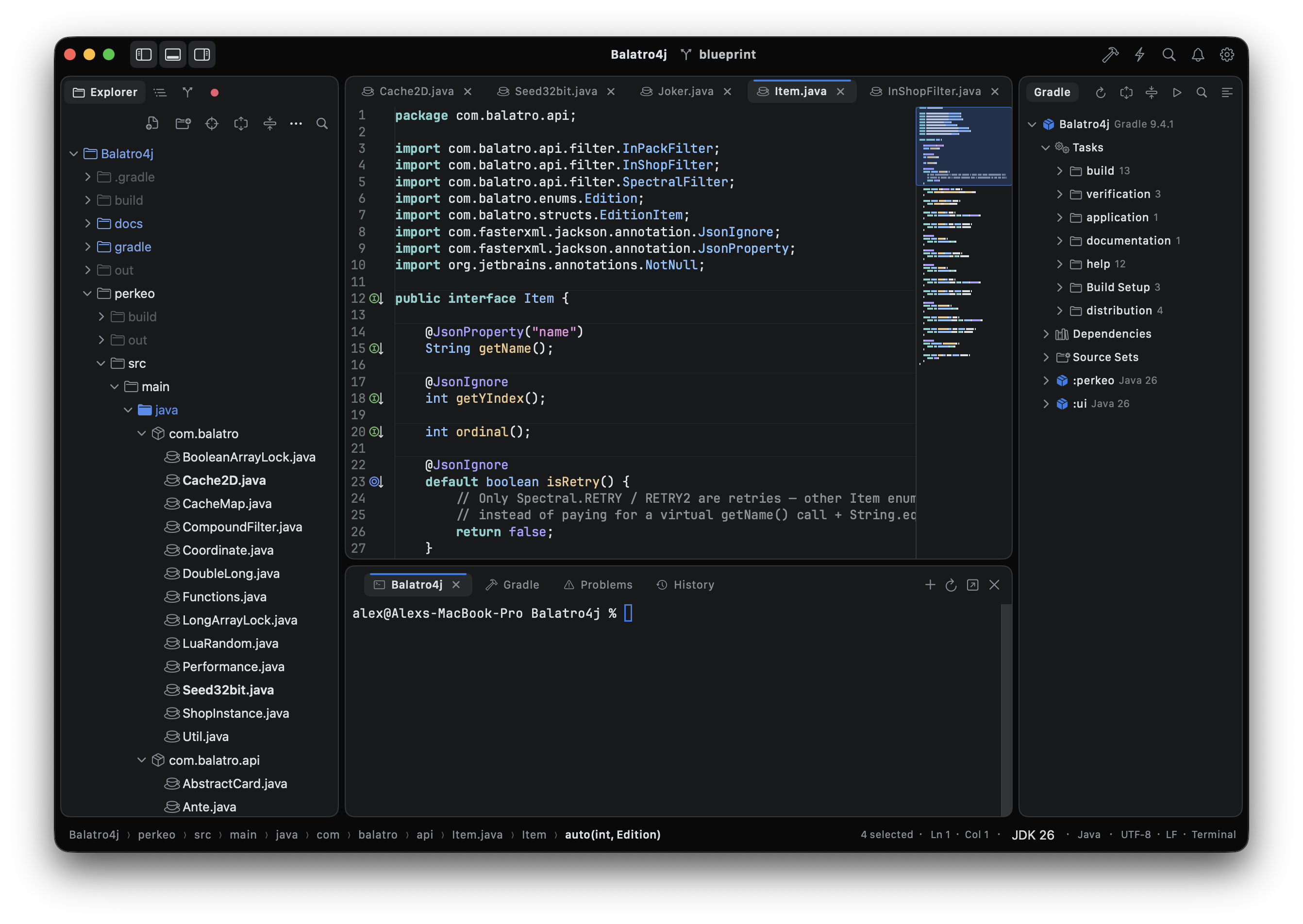The width and height of the screenshot is (1303, 924).
Task: Click the build hammer icon in title bar
Action: (x=1110, y=55)
